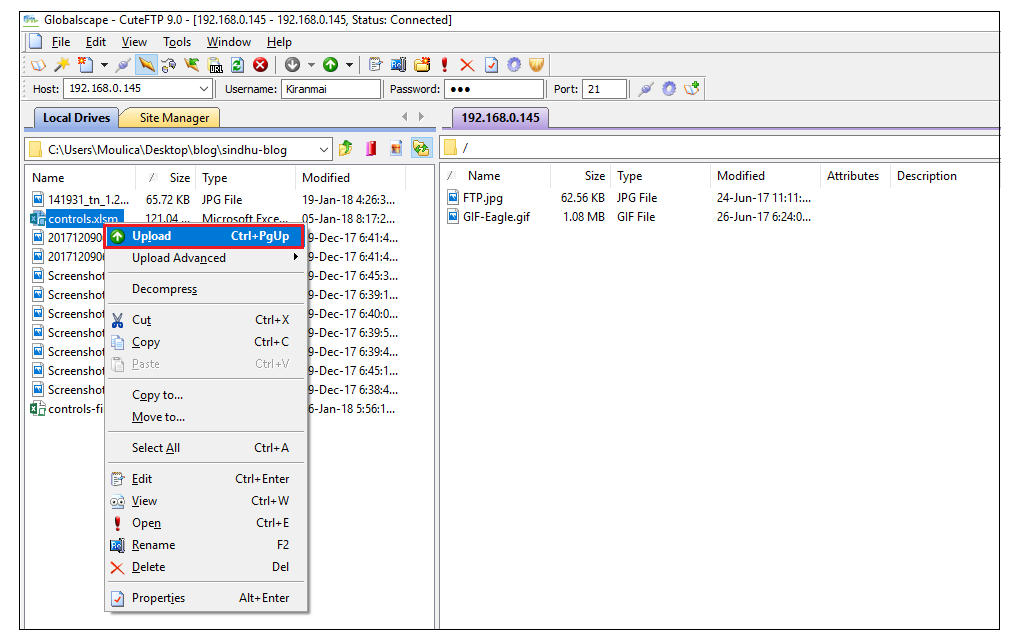Toggle the highlighted orange arrow Quick Connect toolbar icon

147,65
